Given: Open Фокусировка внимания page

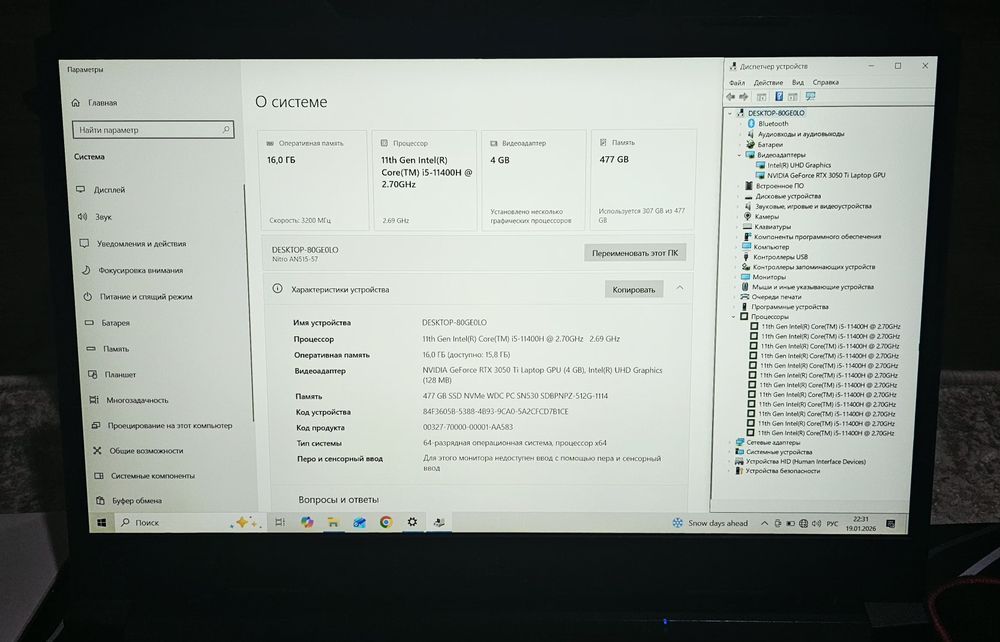Looking at the screenshot, I should pos(132,270).
